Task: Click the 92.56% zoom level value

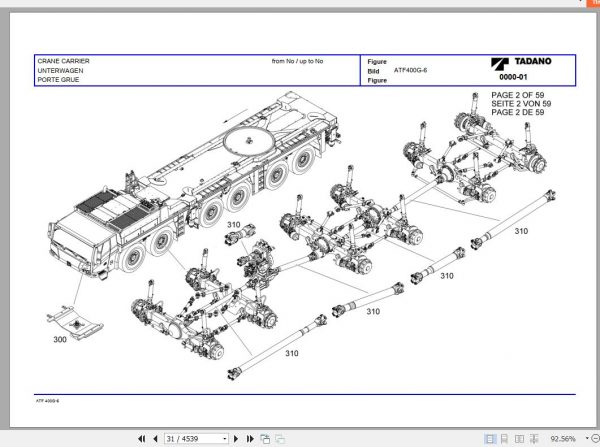Action: (x=563, y=439)
